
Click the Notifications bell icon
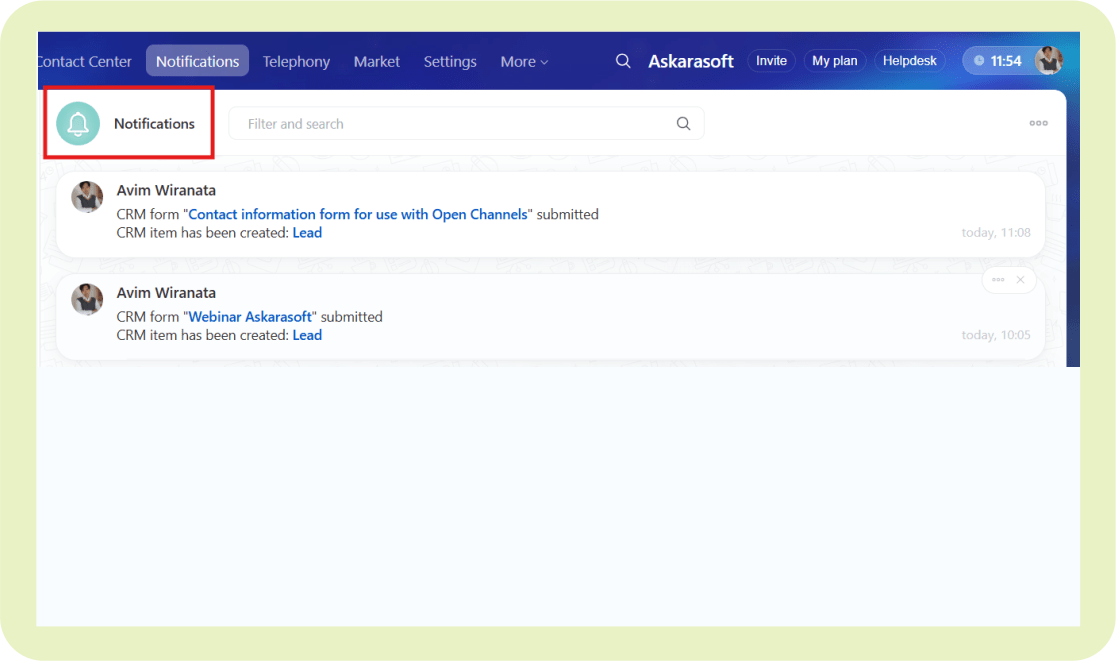tap(78, 124)
